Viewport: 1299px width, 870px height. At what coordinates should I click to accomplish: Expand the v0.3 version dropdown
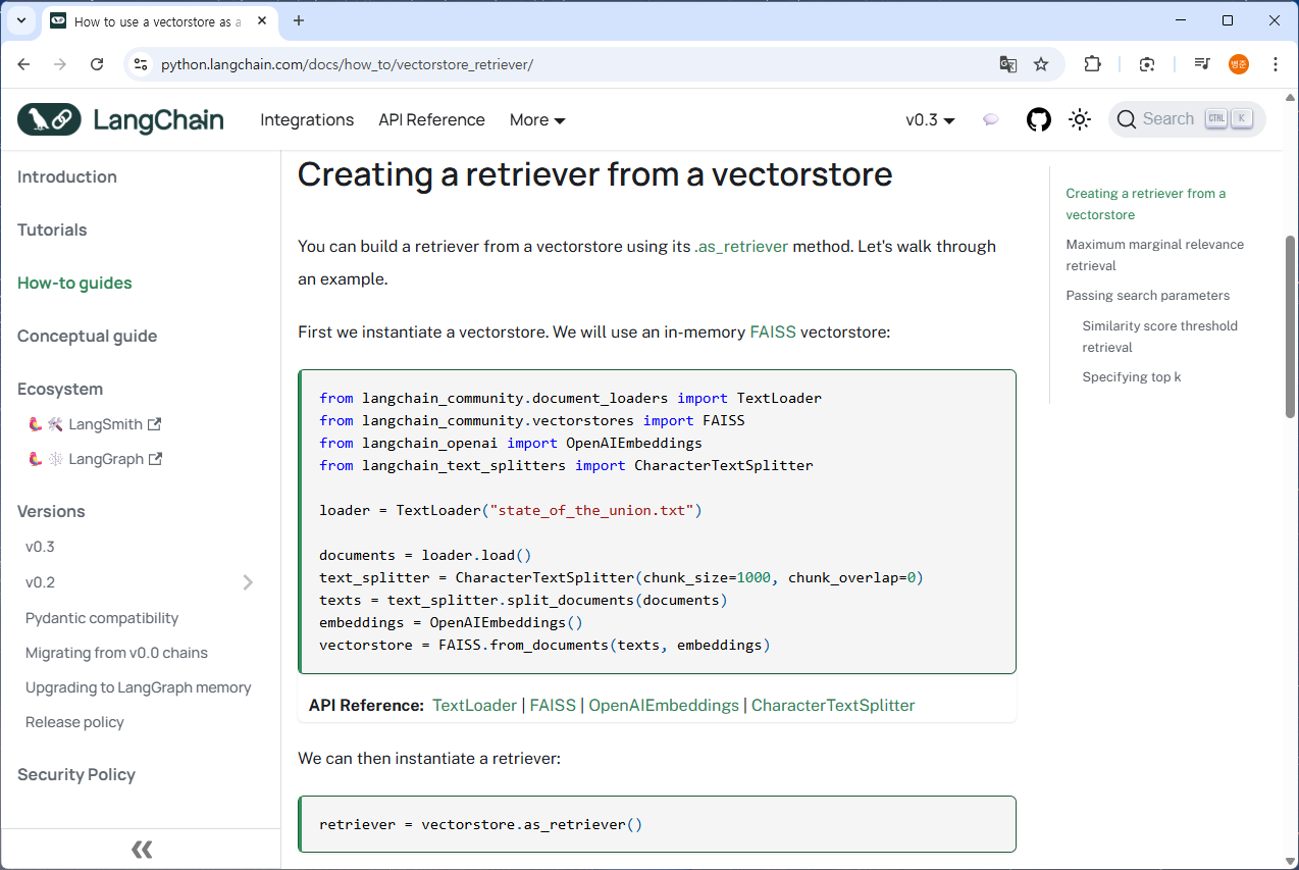pyautogui.click(x=930, y=120)
